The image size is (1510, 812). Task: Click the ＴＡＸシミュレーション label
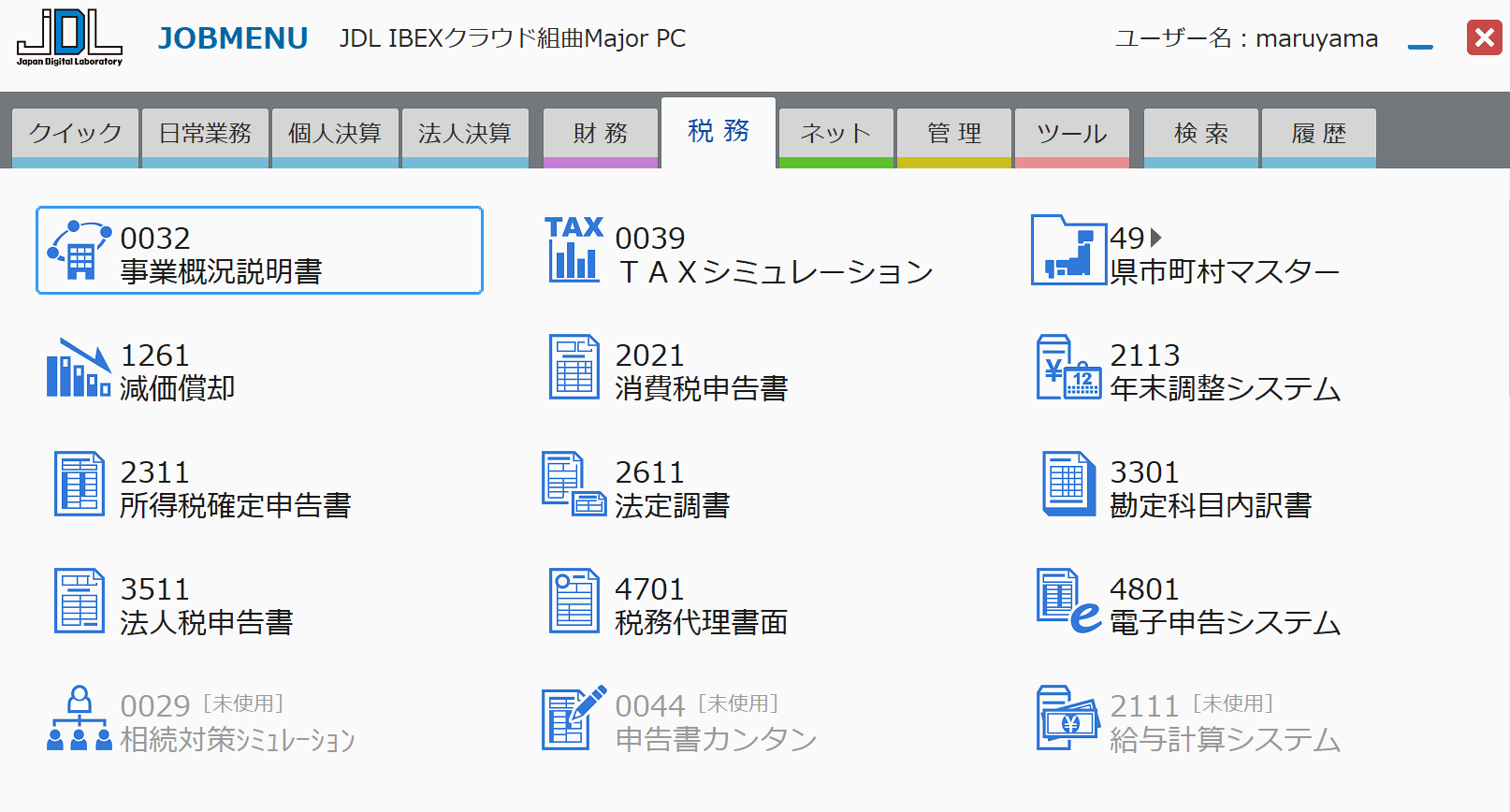tap(777, 271)
